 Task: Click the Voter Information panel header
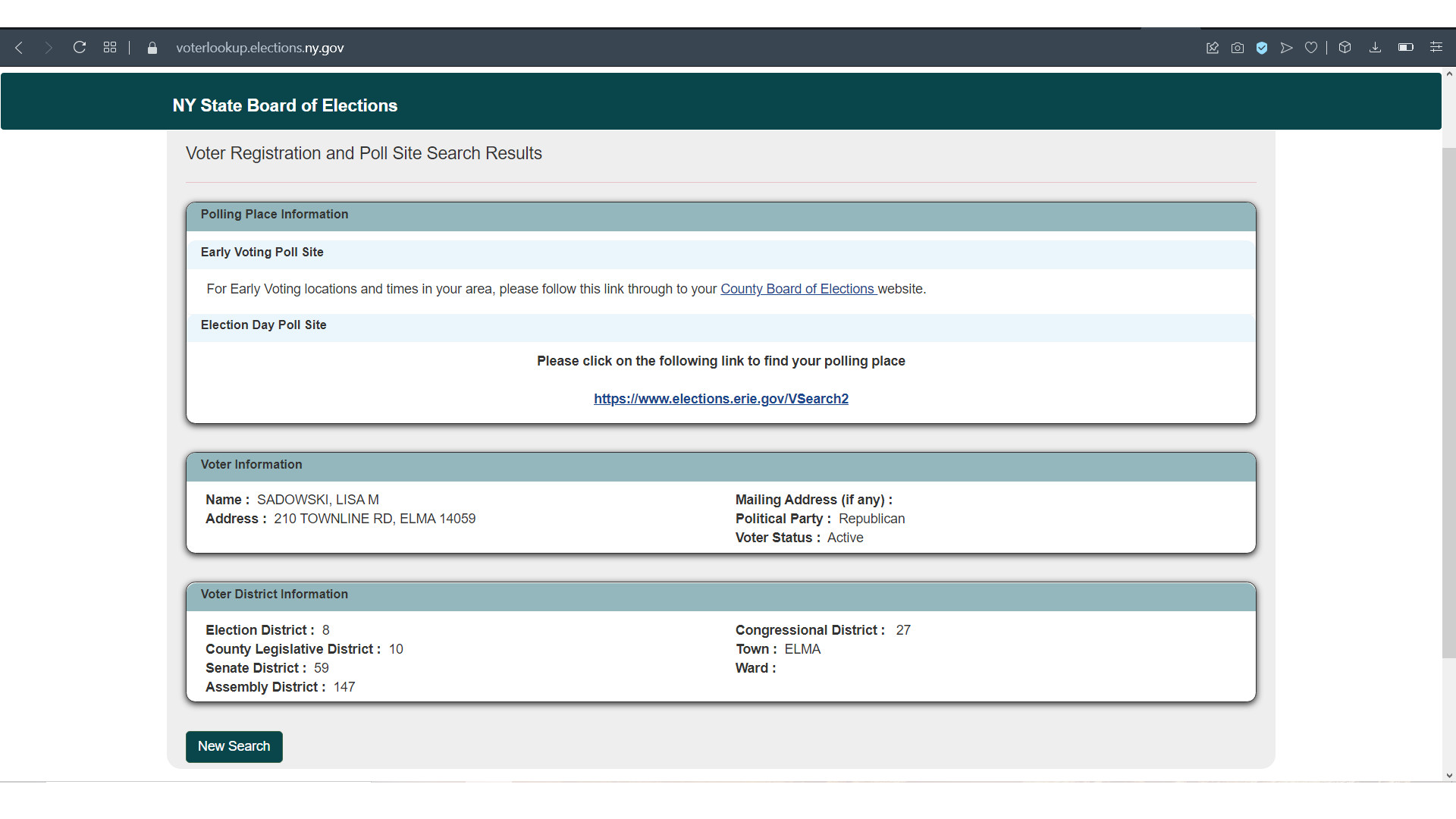pyautogui.click(x=721, y=466)
